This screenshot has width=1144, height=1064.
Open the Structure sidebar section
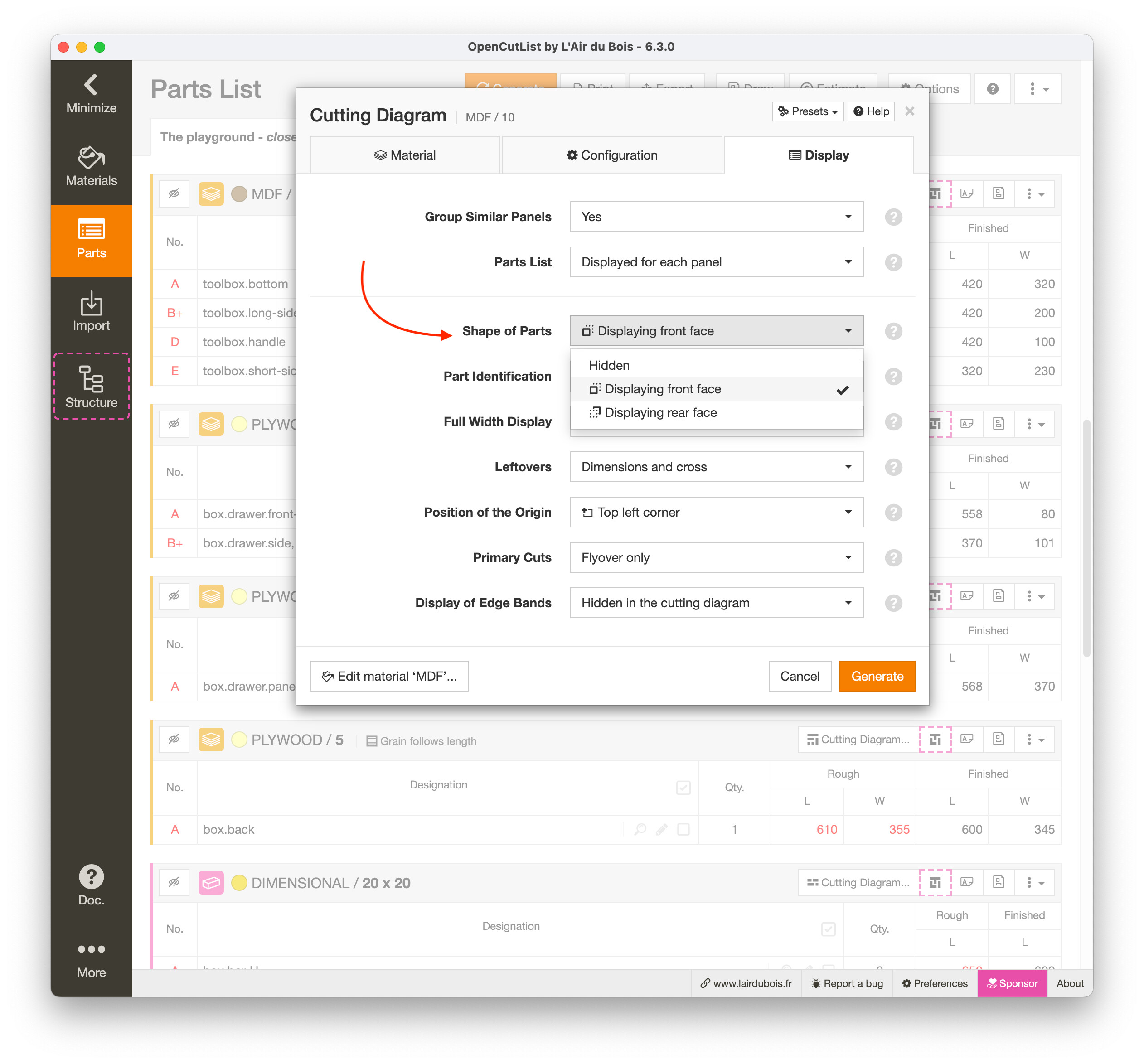pyautogui.click(x=91, y=387)
